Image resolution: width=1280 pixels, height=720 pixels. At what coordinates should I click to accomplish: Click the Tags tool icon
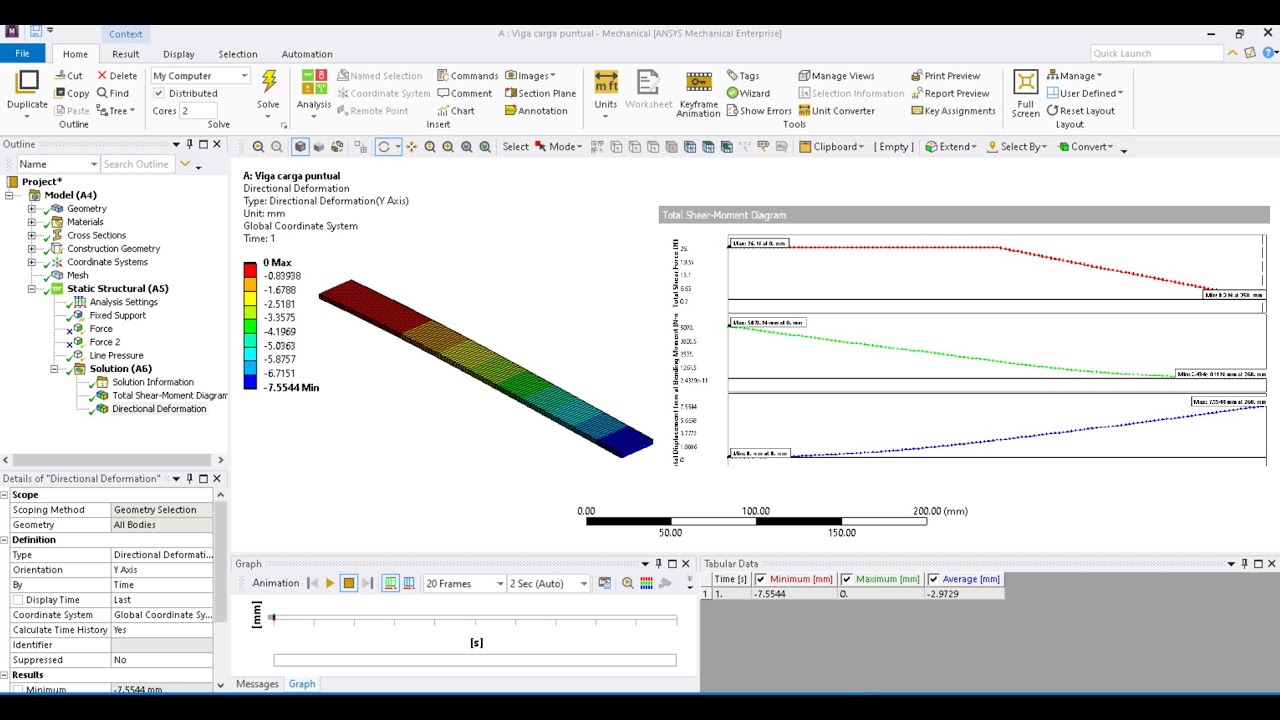coord(732,76)
